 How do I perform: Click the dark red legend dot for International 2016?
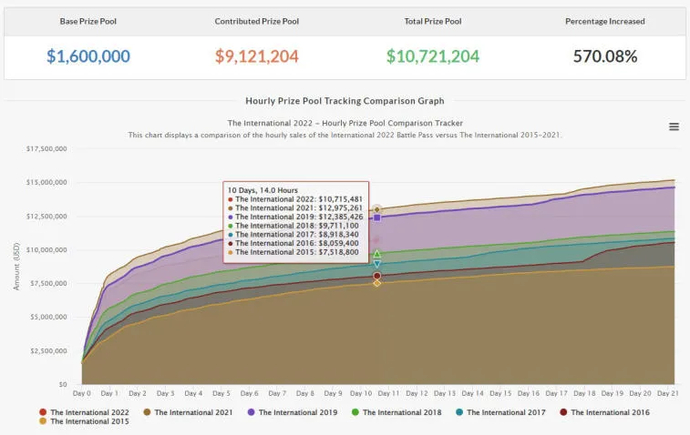coord(562,412)
